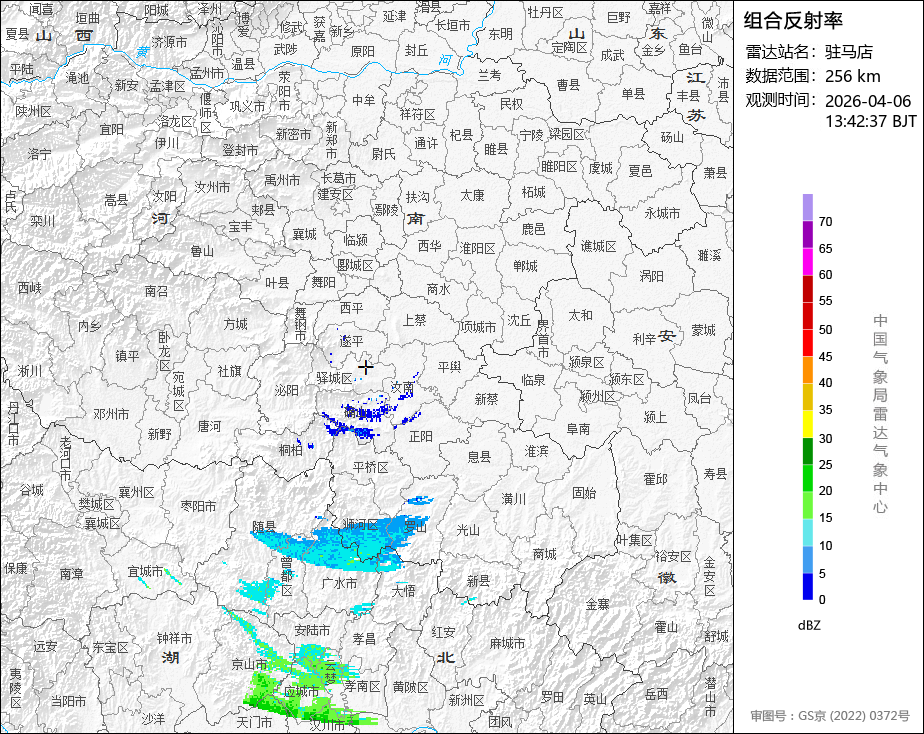Click the 桐柏 county label
The width and height of the screenshot is (924, 734).
coord(291,450)
